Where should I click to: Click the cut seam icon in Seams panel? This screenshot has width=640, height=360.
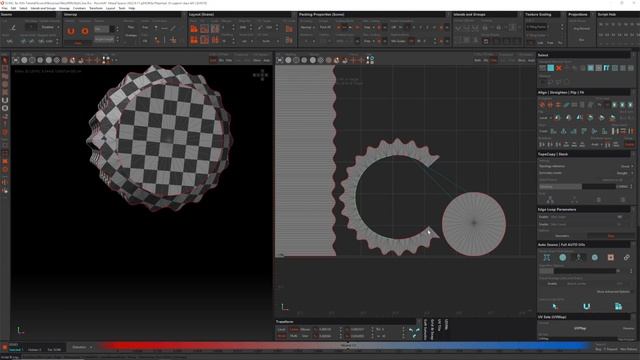[x=13, y=28]
